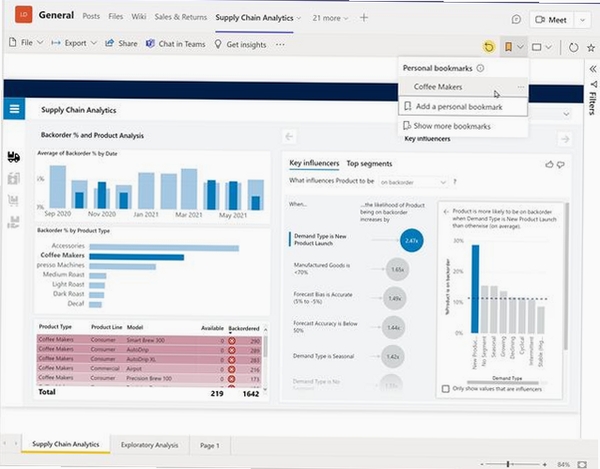Click the thumbs up icon in Key influencers

click(x=549, y=164)
